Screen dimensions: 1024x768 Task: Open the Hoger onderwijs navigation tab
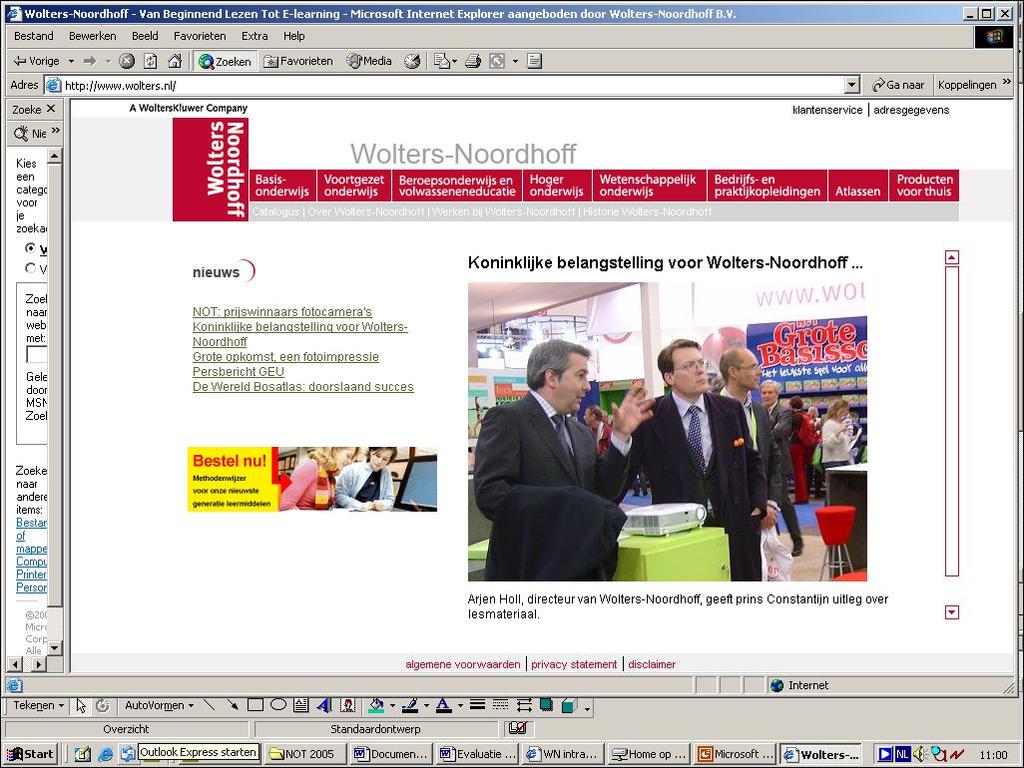[557, 185]
